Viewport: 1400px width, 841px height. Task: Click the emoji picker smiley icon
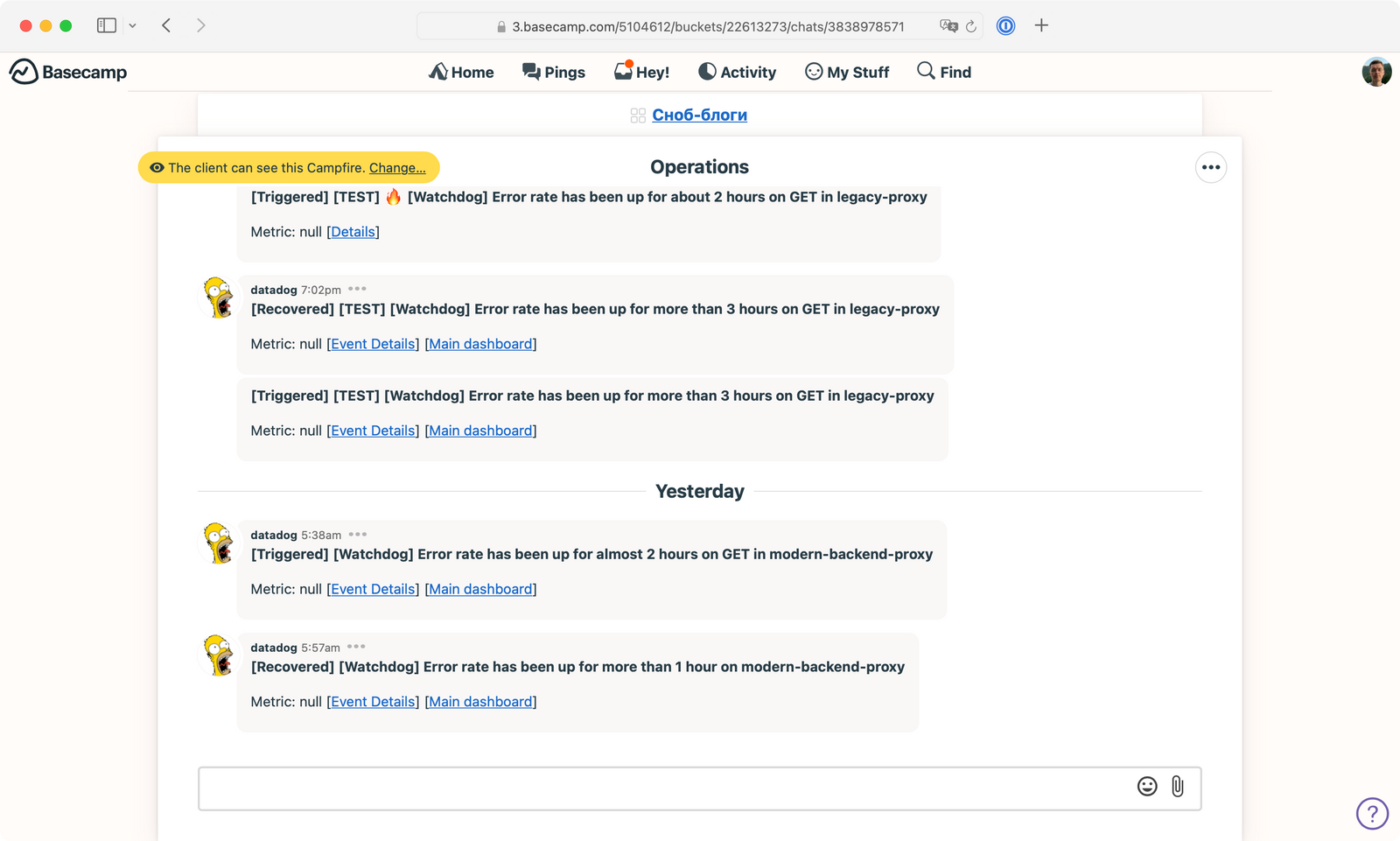click(x=1146, y=787)
